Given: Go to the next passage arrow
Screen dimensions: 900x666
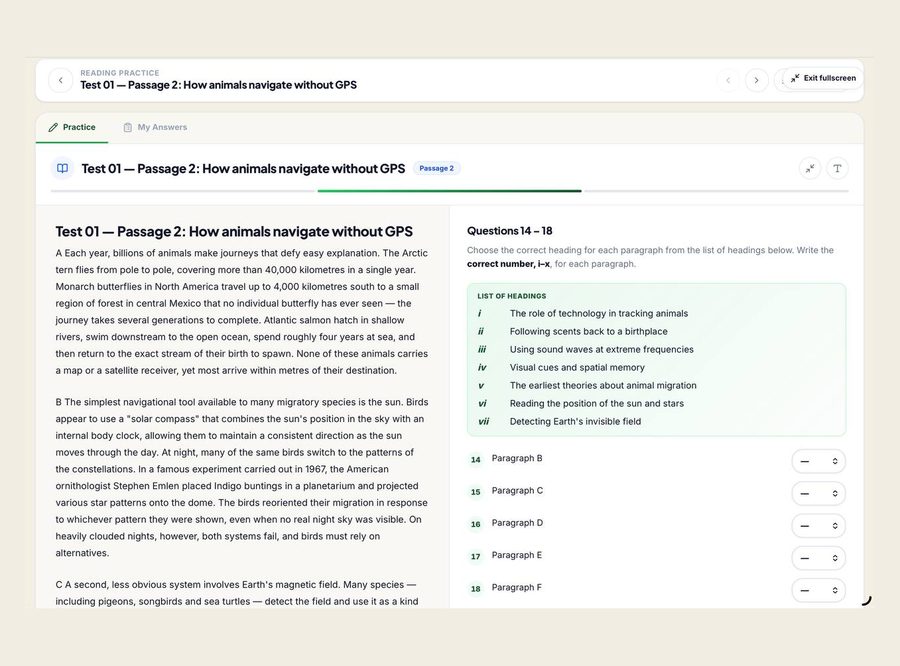Looking at the screenshot, I should (x=757, y=80).
